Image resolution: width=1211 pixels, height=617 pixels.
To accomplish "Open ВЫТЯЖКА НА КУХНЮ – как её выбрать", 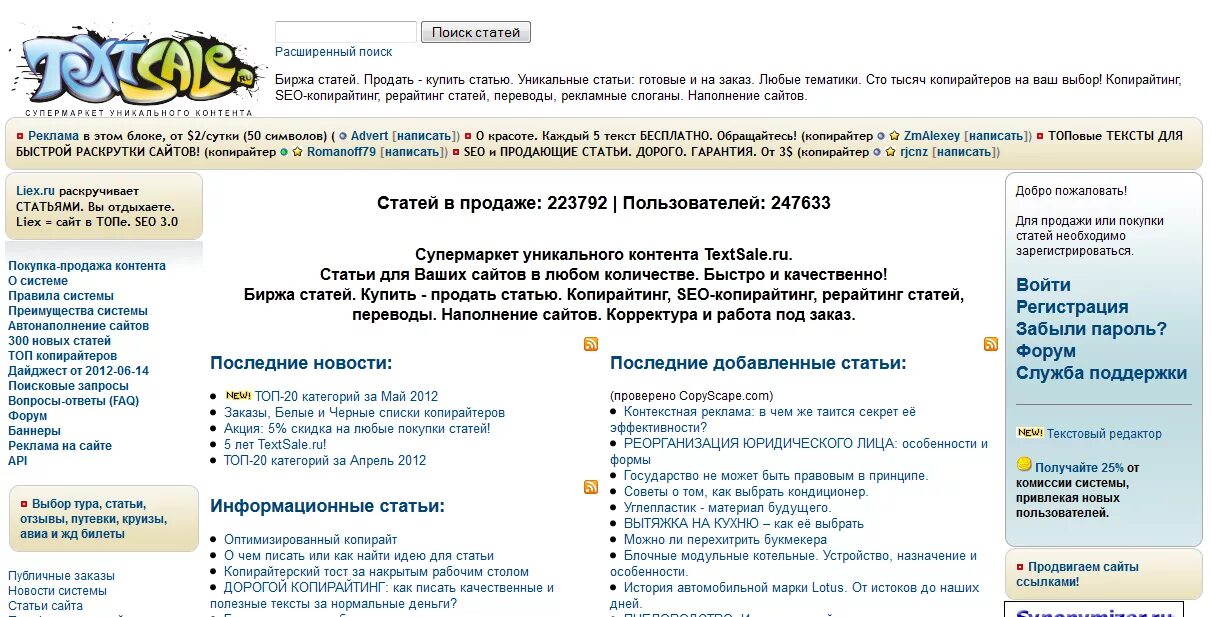I will [x=744, y=523].
